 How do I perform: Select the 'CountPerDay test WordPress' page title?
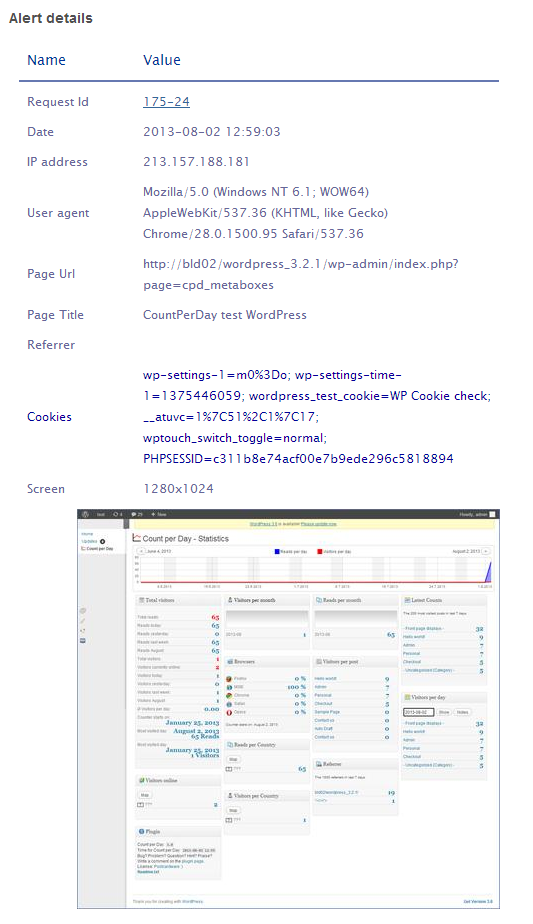point(225,315)
